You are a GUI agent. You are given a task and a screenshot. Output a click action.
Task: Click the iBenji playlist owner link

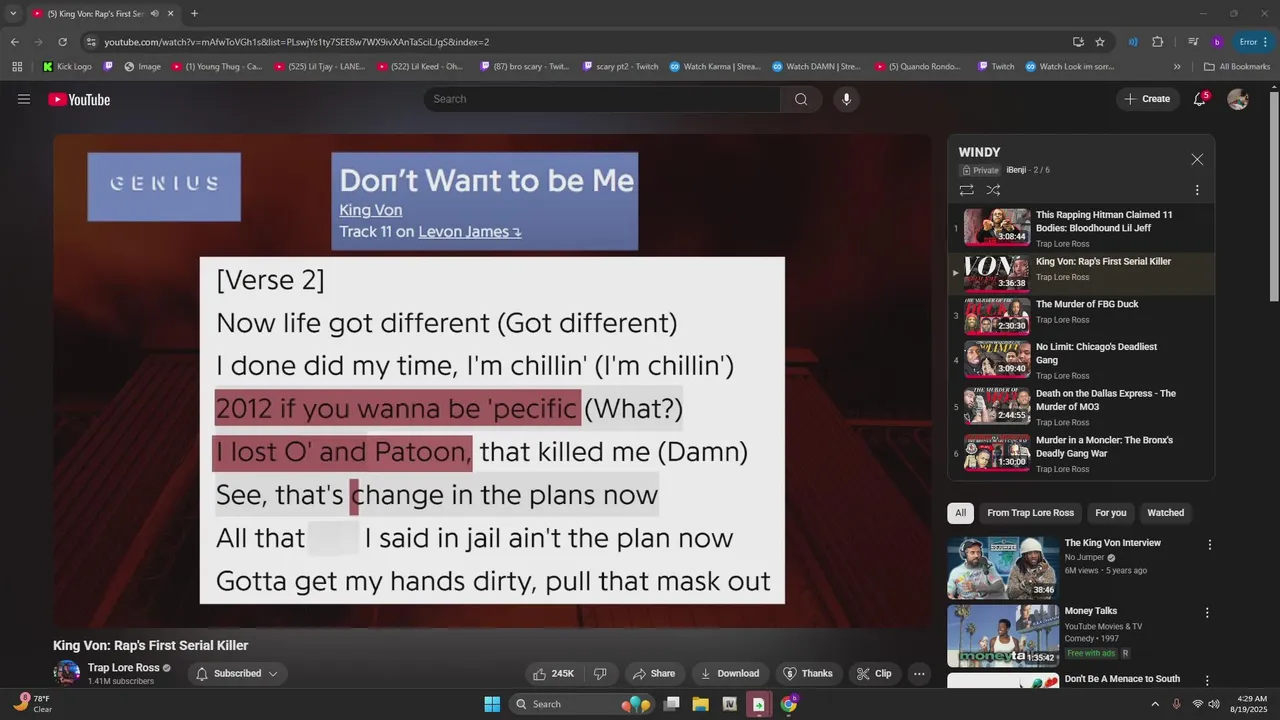click(x=1015, y=170)
